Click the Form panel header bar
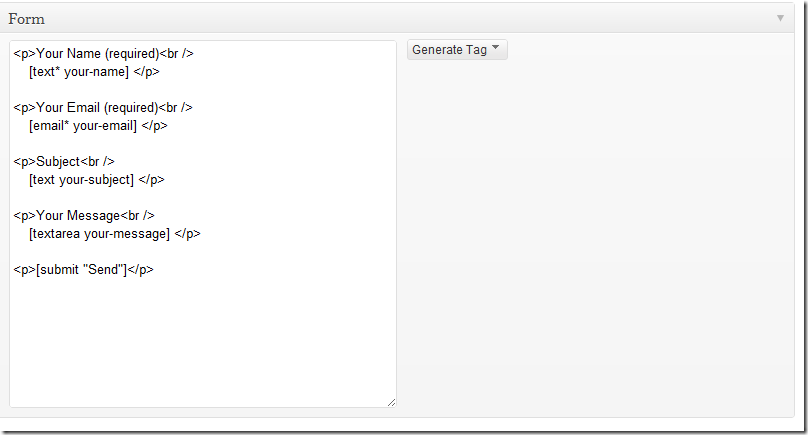808x435 pixels. 397,19
